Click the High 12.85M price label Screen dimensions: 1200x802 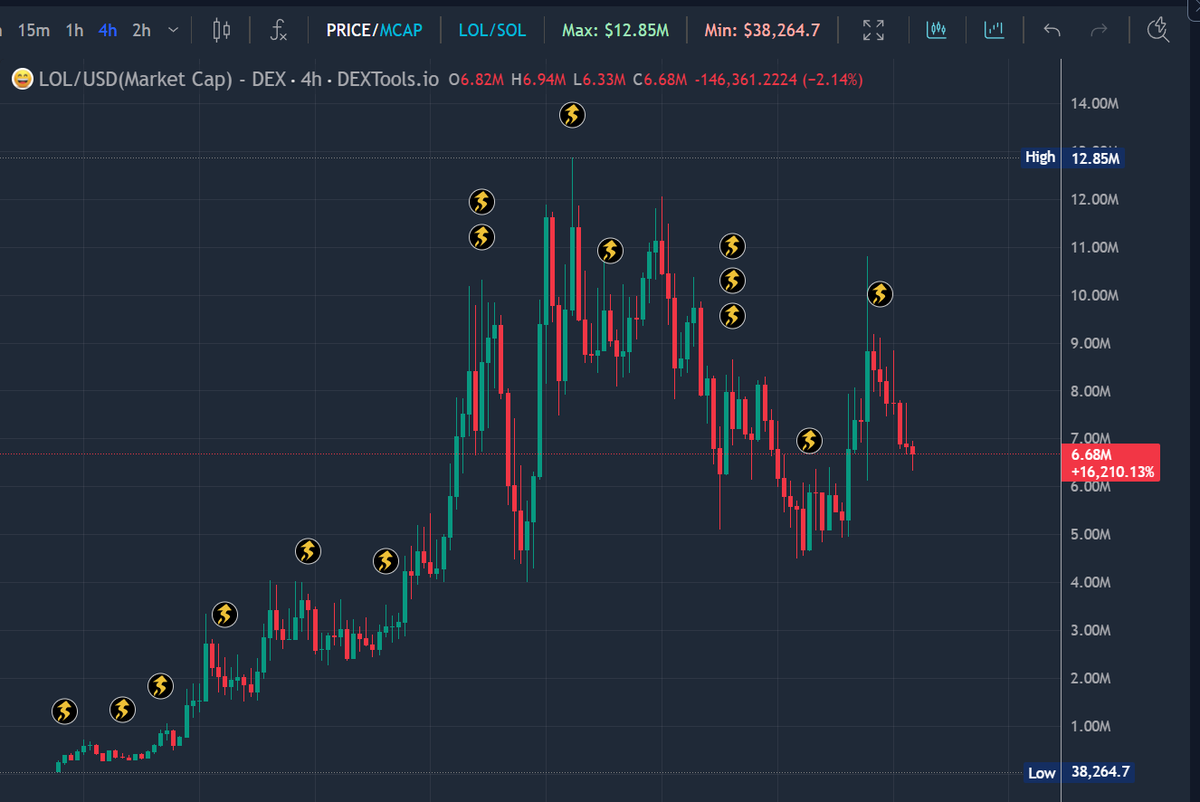1074,158
